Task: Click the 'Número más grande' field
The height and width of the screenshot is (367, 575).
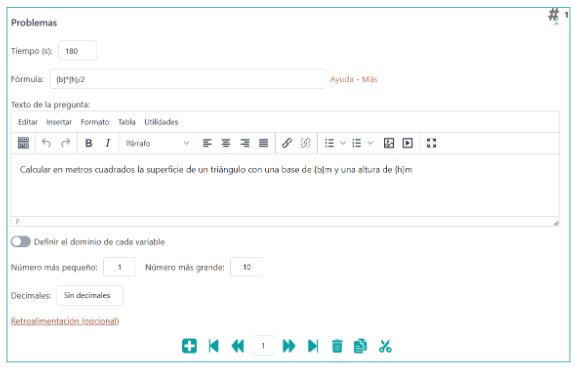Action: tap(246, 267)
